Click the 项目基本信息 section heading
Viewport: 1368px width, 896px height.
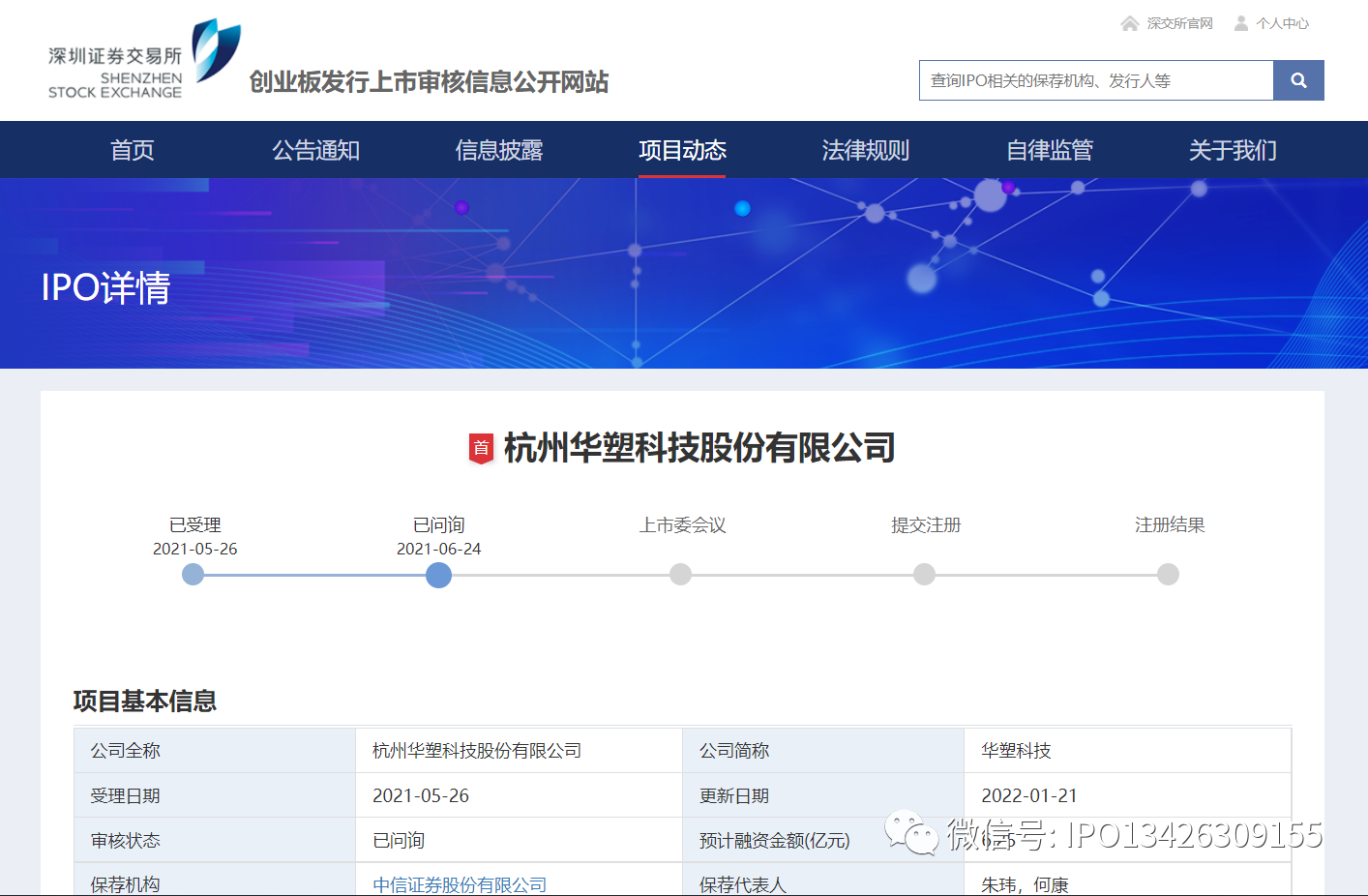pyautogui.click(x=145, y=701)
